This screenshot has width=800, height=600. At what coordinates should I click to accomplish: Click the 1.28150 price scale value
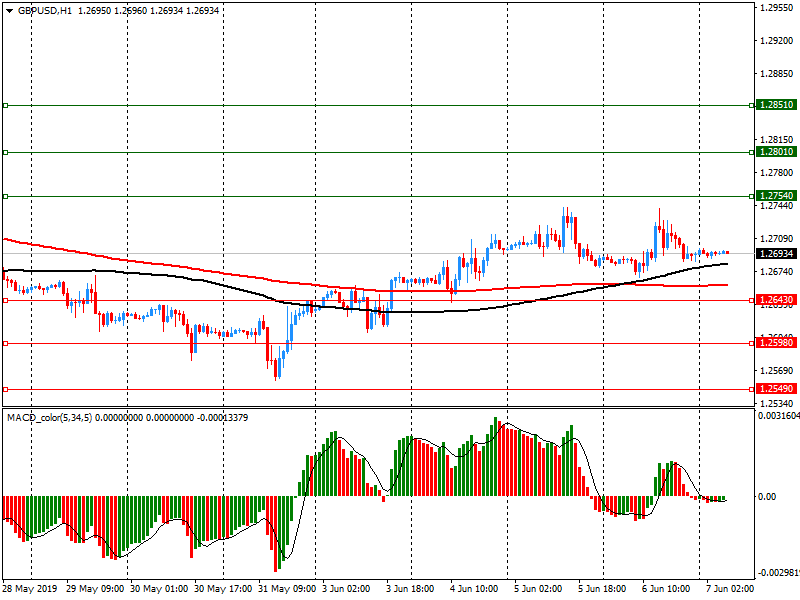[x=777, y=140]
